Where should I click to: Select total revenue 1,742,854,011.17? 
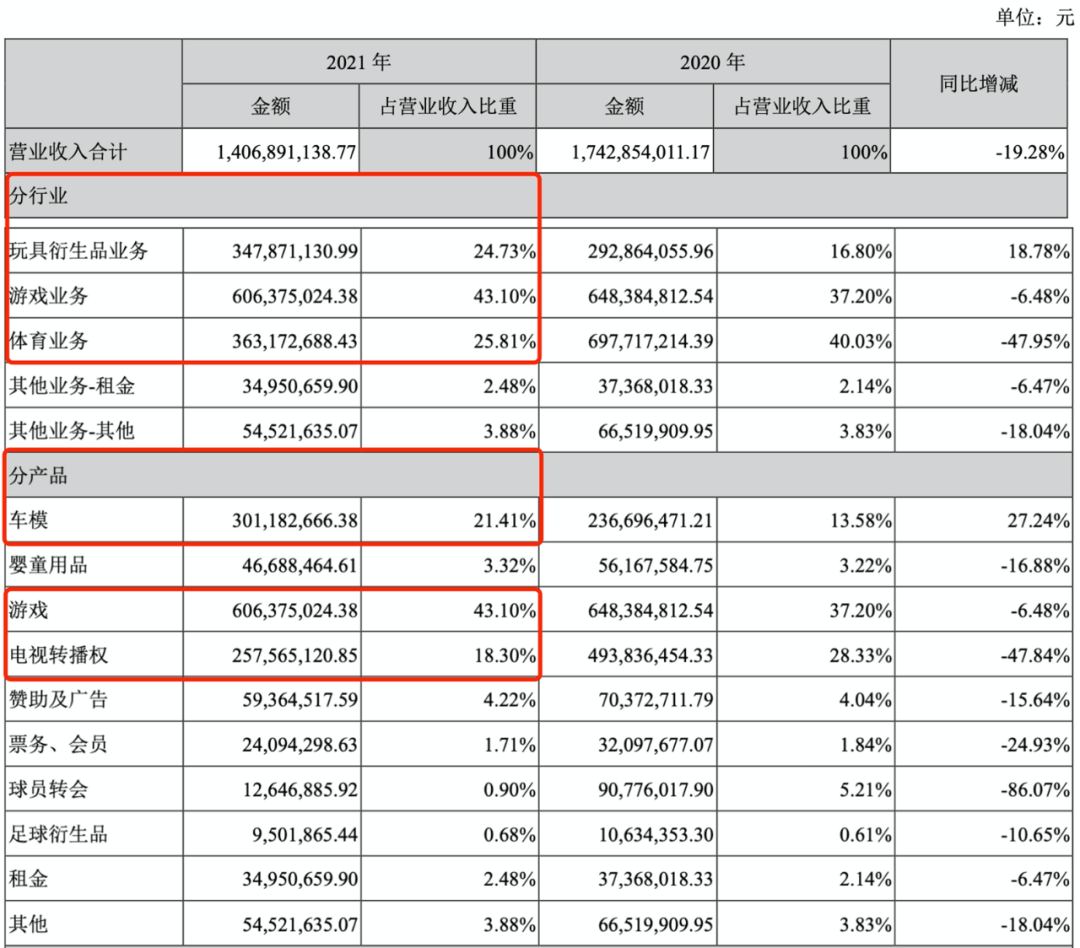click(x=641, y=152)
